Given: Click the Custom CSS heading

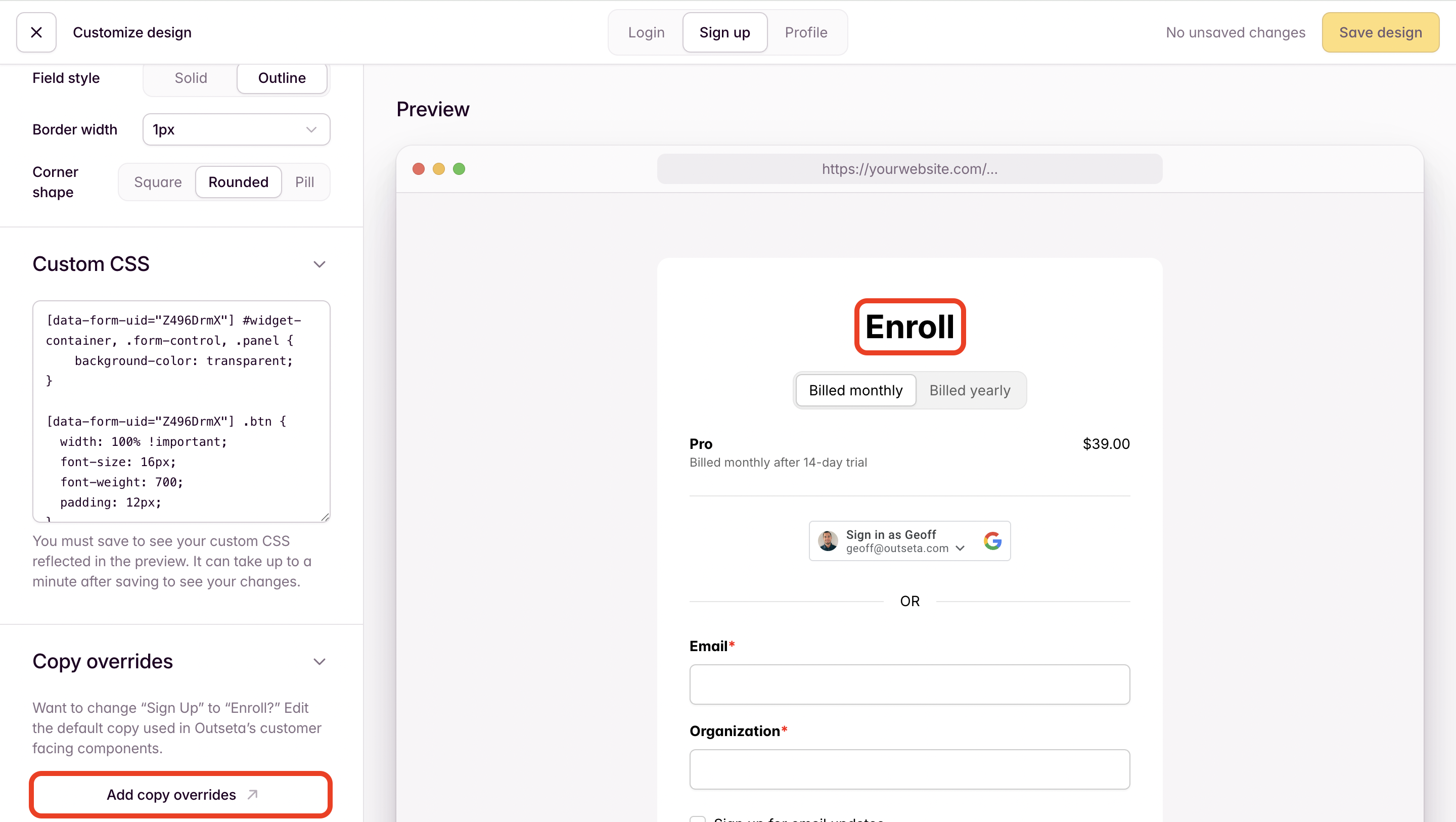Looking at the screenshot, I should pyautogui.click(x=91, y=264).
